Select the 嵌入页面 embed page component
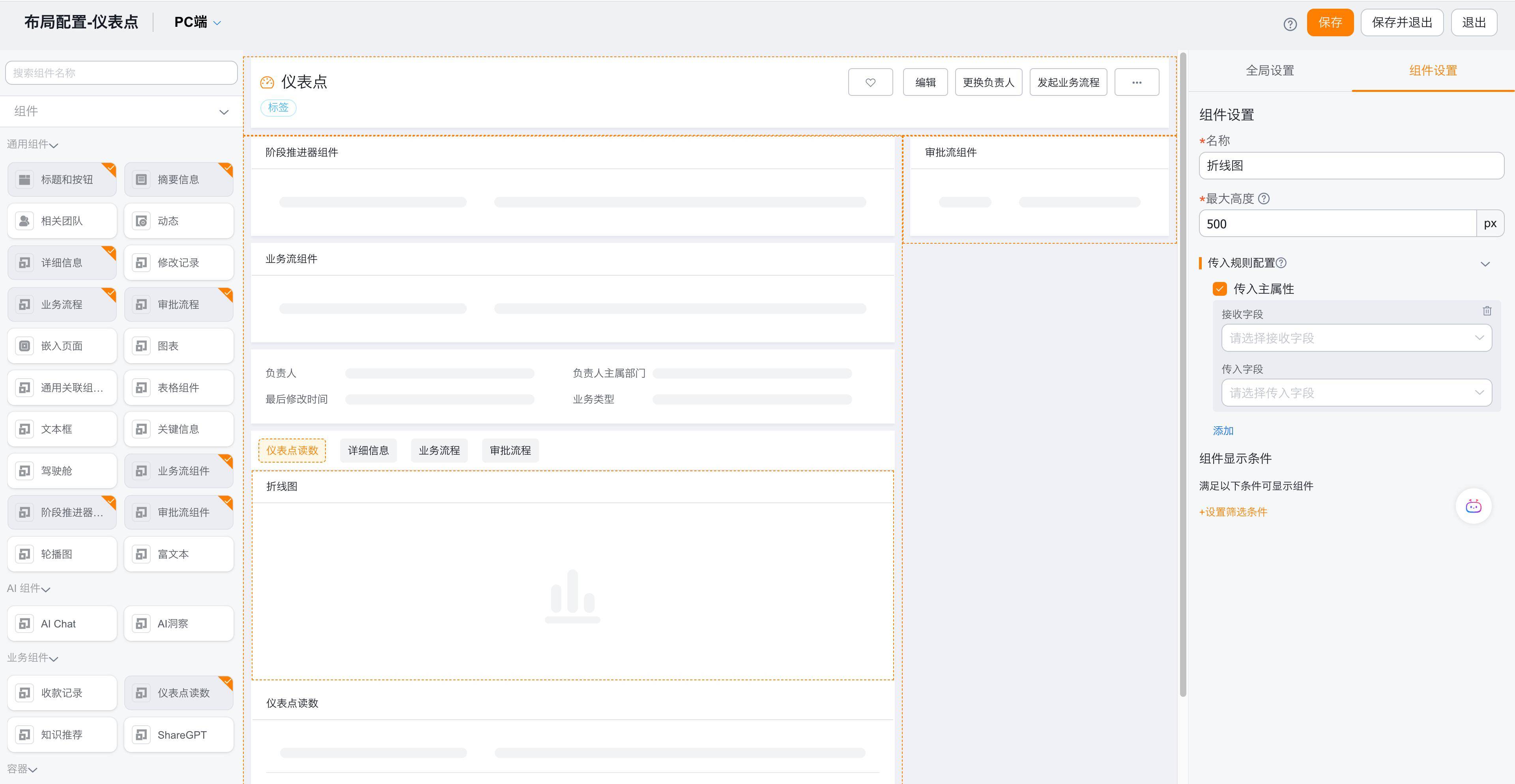This screenshot has width=1515, height=784. coord(62,345)
